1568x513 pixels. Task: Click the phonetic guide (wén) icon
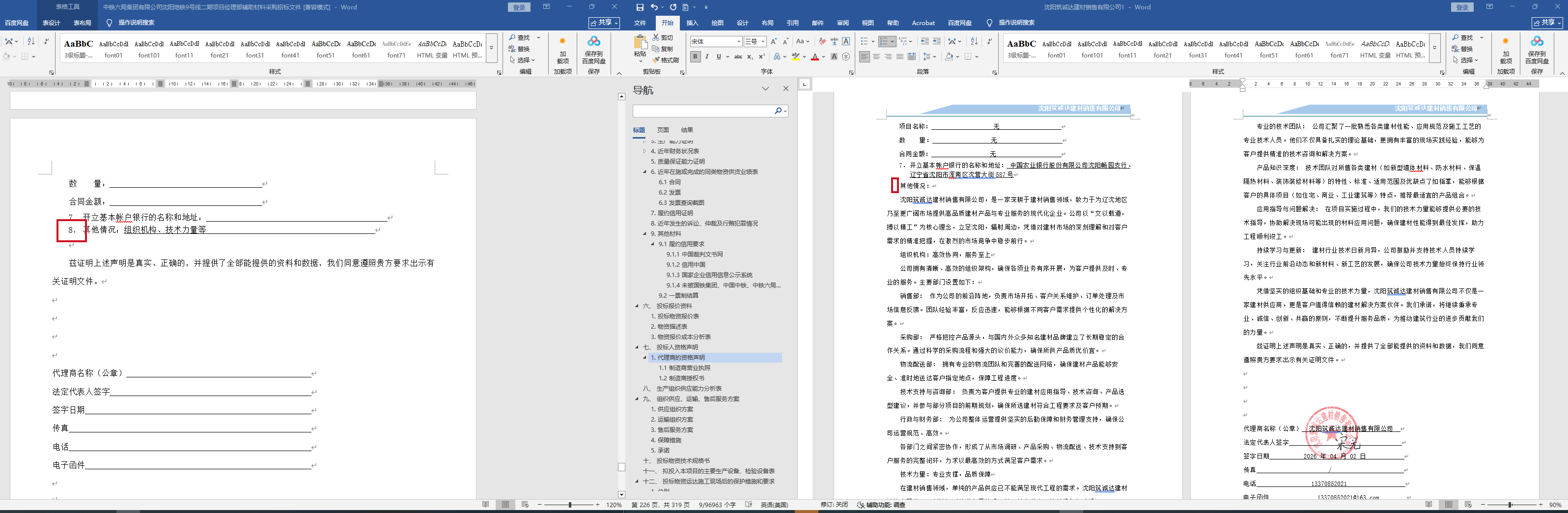(x=834, y=41)
